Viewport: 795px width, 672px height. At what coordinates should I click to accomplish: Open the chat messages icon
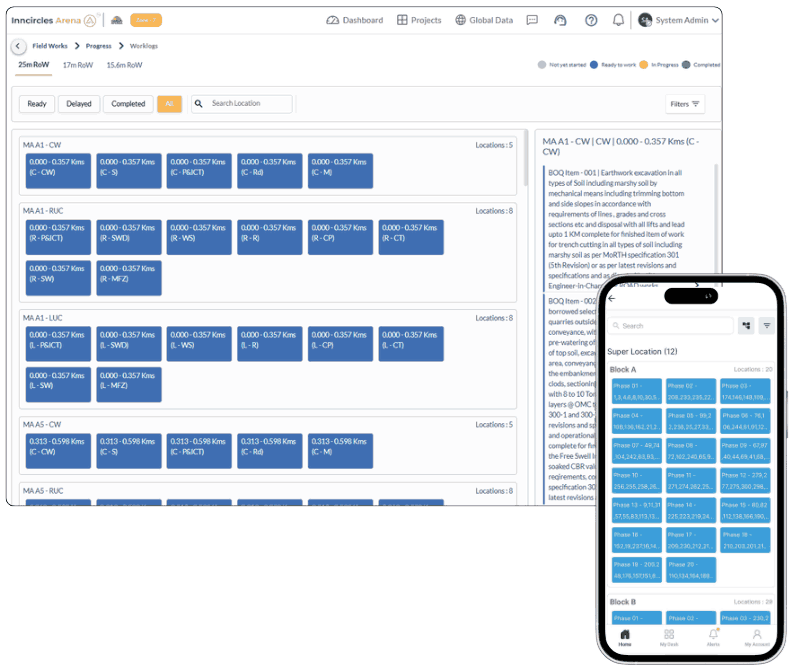(532, 20)
